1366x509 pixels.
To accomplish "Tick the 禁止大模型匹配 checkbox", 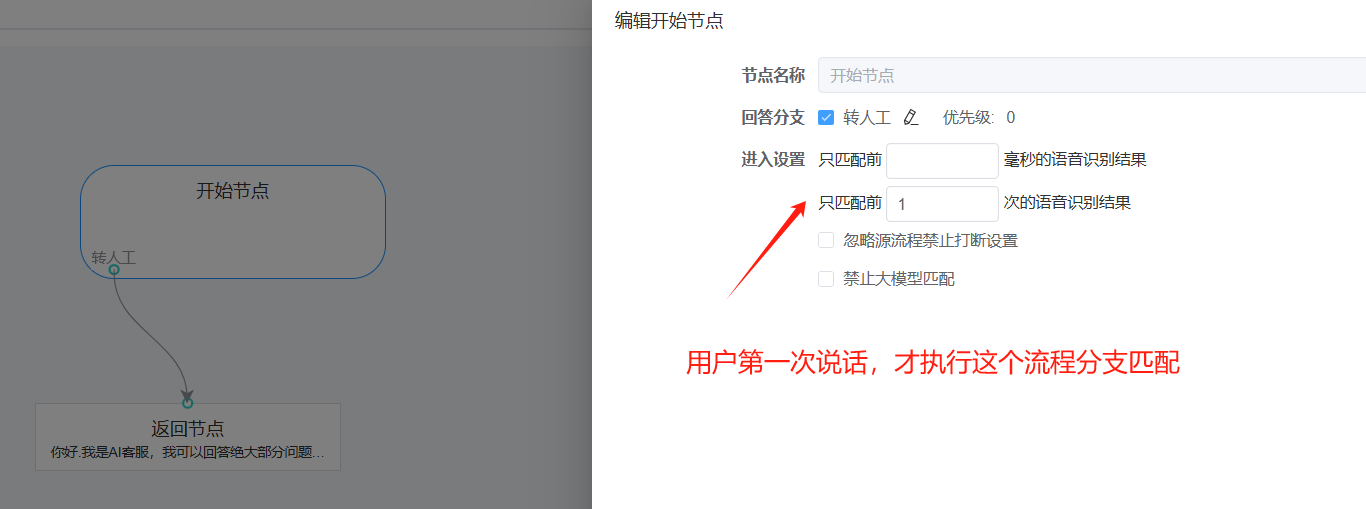I will (826, 279).
